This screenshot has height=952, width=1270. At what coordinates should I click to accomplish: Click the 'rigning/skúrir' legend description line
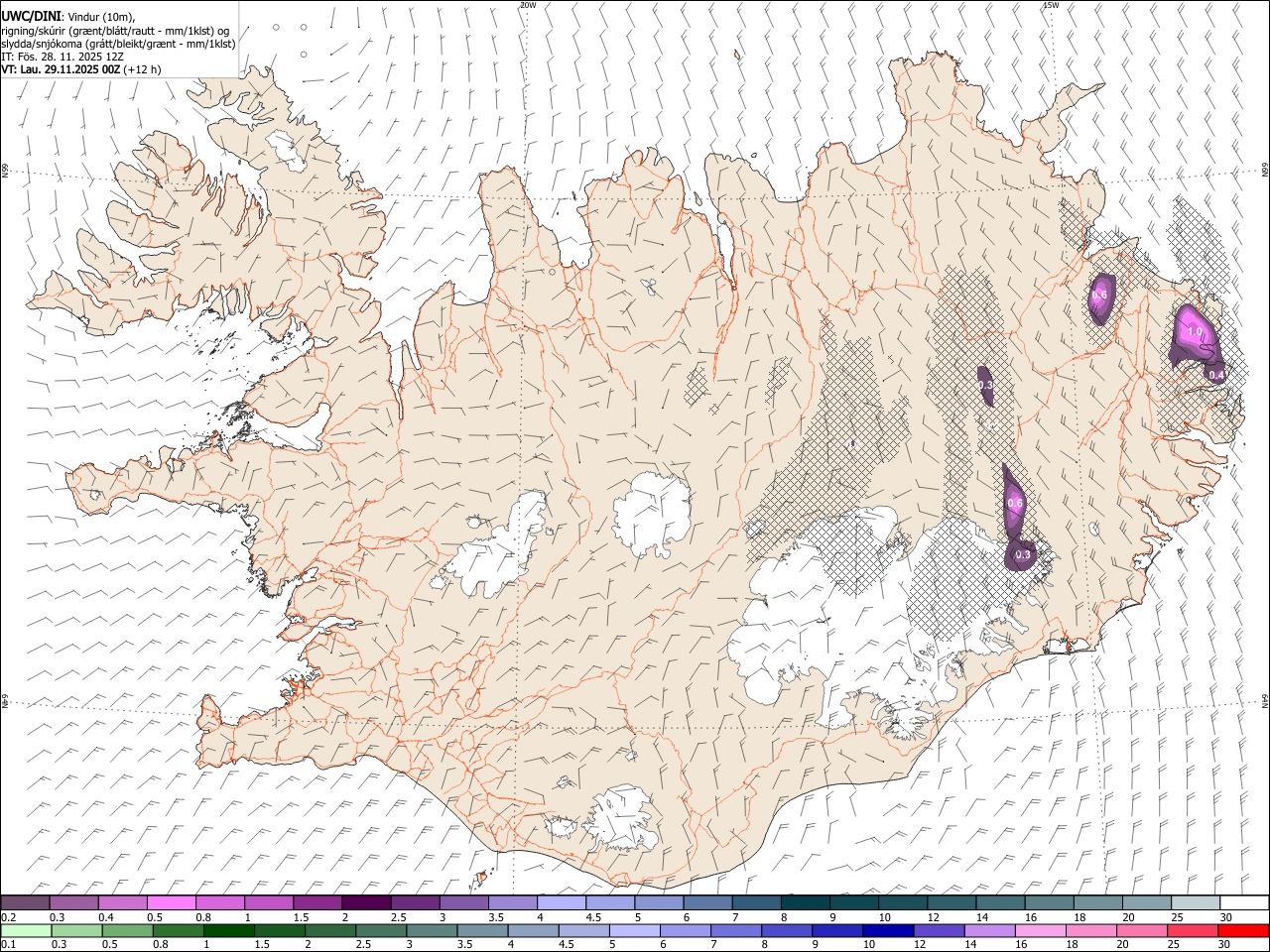[115, 31]
